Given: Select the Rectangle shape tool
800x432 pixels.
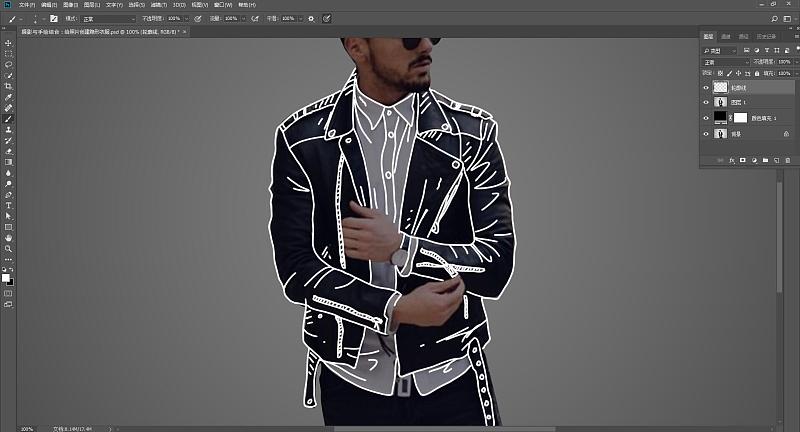Looking at the screenshot, I should click(8, 227).
